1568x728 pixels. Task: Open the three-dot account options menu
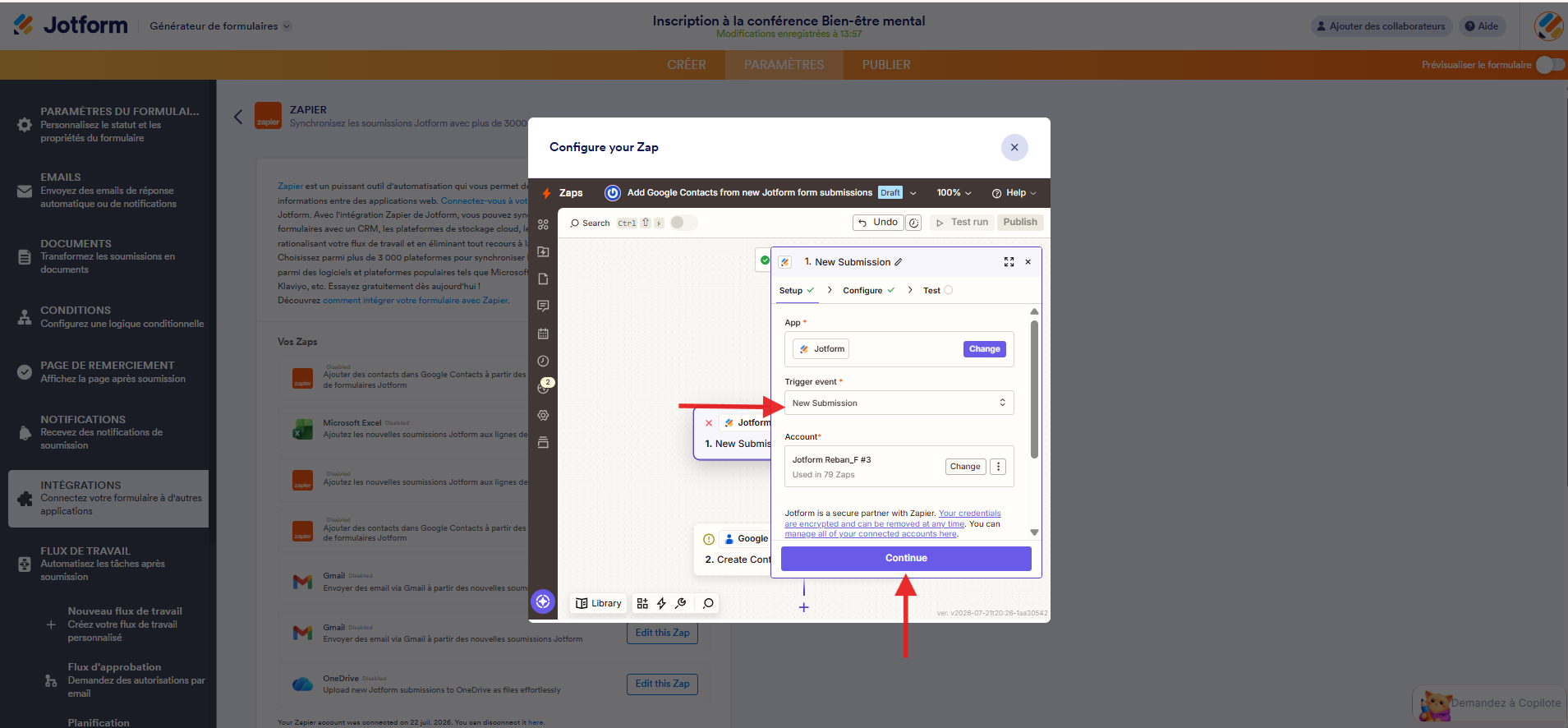click(999, 467)
